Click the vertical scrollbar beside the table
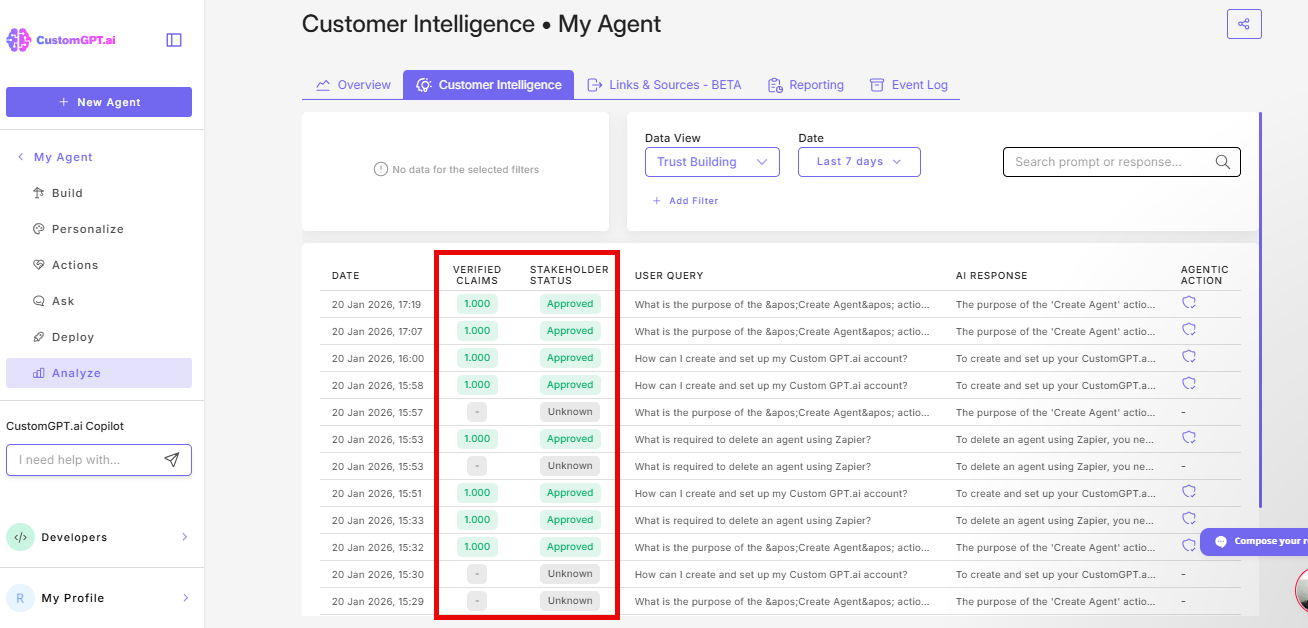The image size is (1308, 628). pyautogui.click(x=1260, y=310)
